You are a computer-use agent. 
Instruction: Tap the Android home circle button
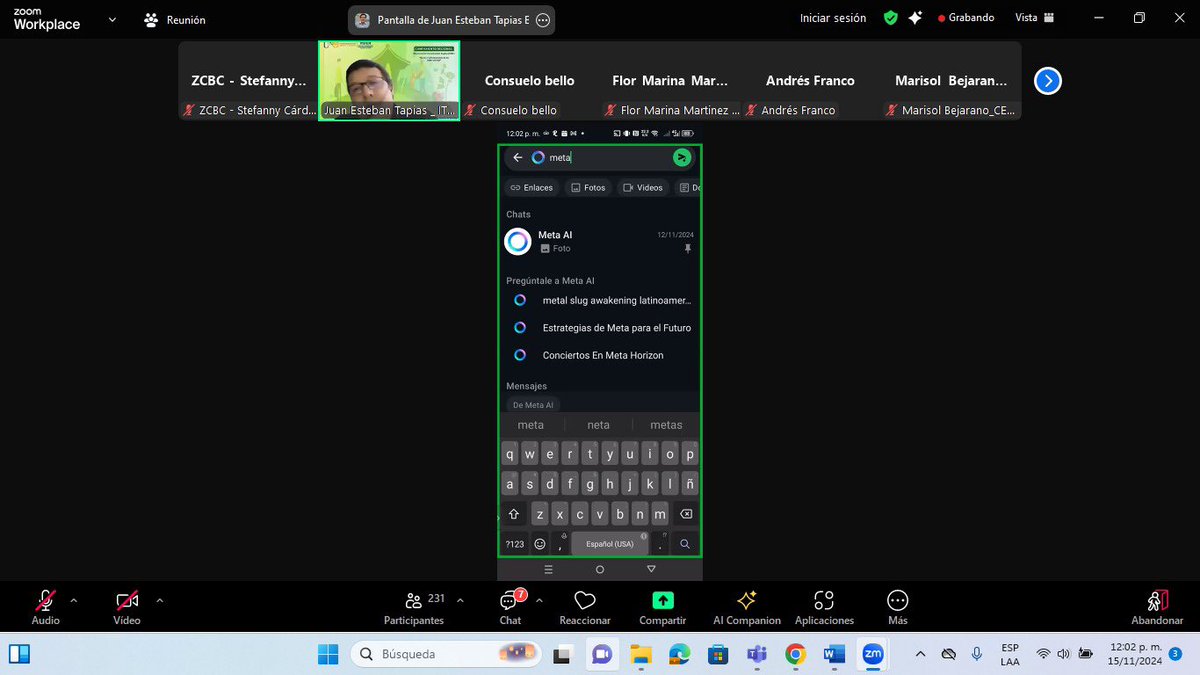tap(600, 569)
